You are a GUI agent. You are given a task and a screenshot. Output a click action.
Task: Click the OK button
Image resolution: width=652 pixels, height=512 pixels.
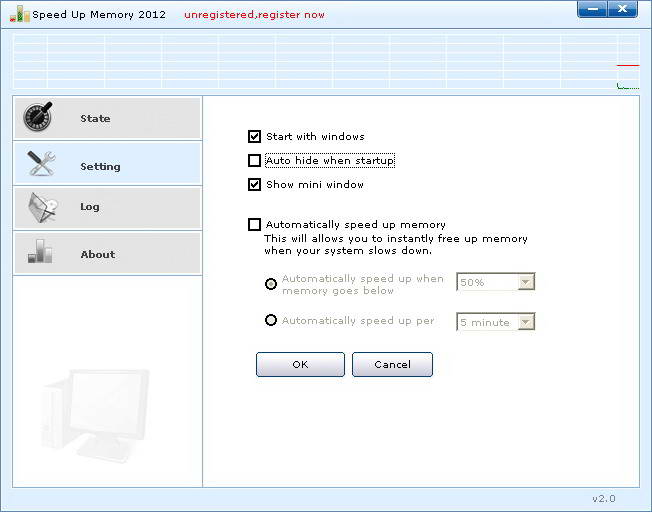pos(300,364)
